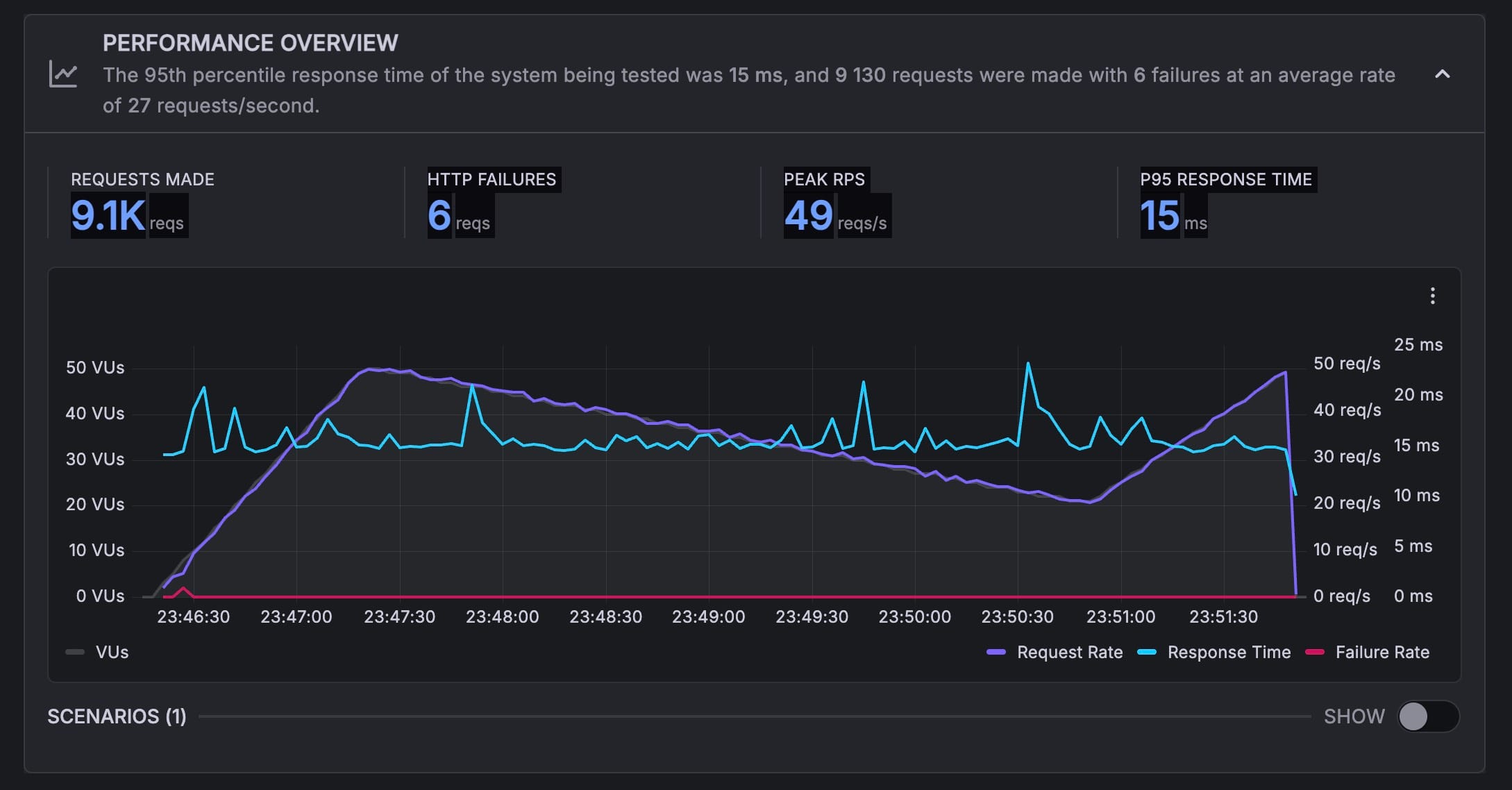Hide Response Time series via legend
The height and width of the screenshot is (790, 1512).
(1228, 652)
